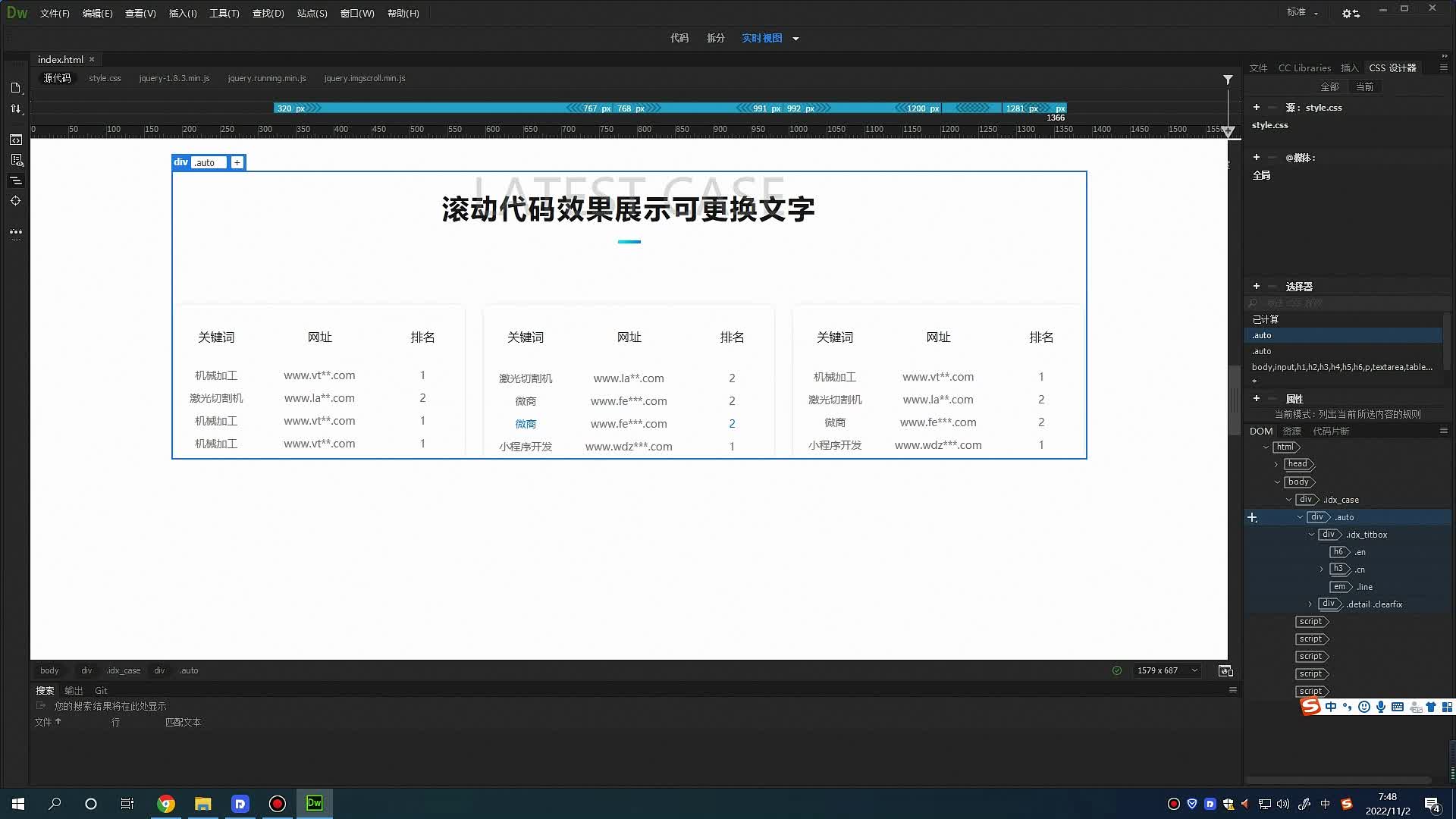
Task: Switch to the CC Libraries tab
Action: [1304, 67]
